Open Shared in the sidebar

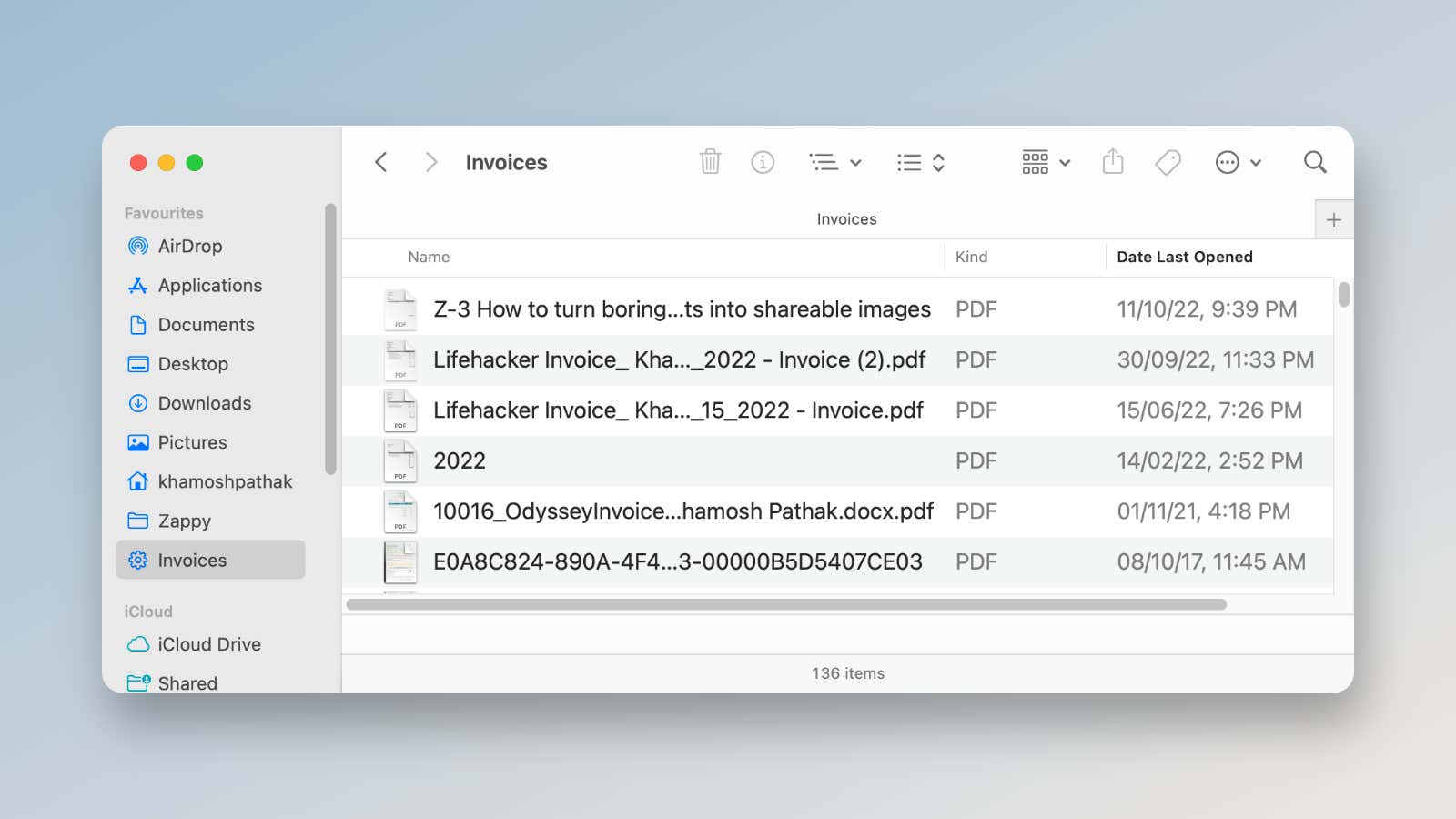click(210, 682)
